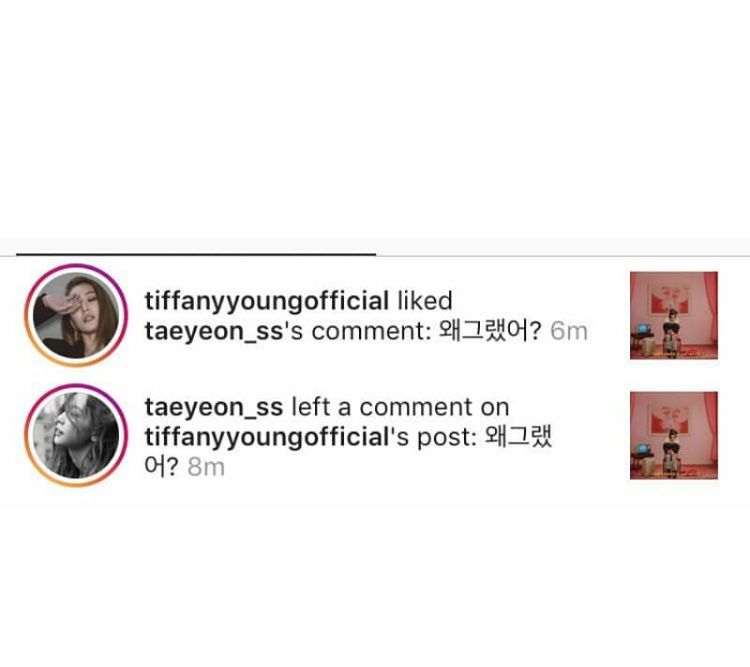Visit taeyeon_ss profile in the left a comment row

214,407
